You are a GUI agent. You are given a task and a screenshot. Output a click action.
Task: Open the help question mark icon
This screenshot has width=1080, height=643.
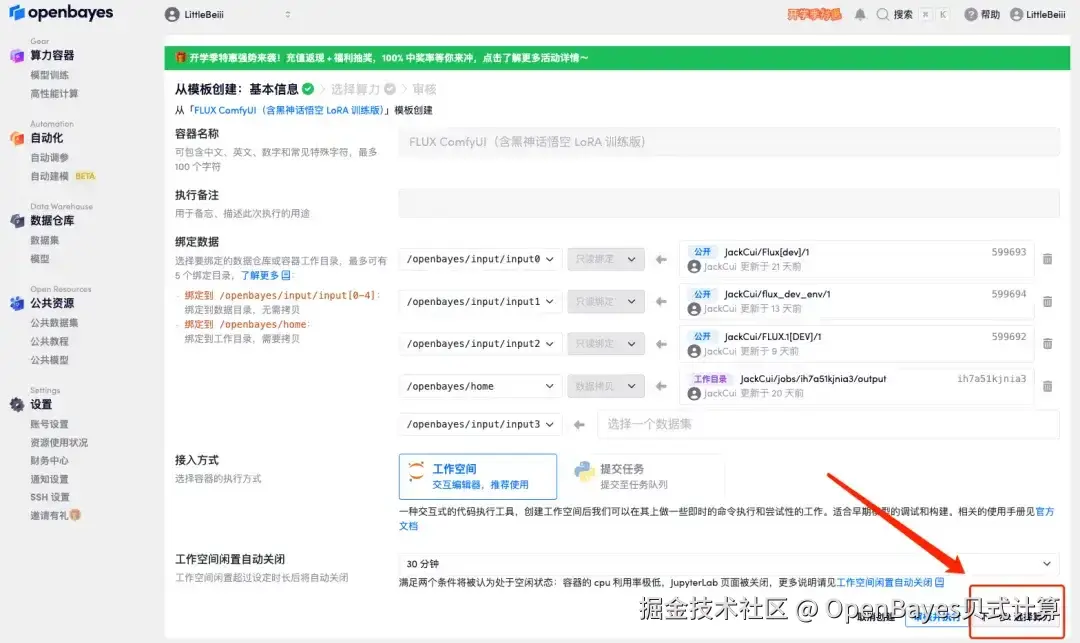(970, 14)
